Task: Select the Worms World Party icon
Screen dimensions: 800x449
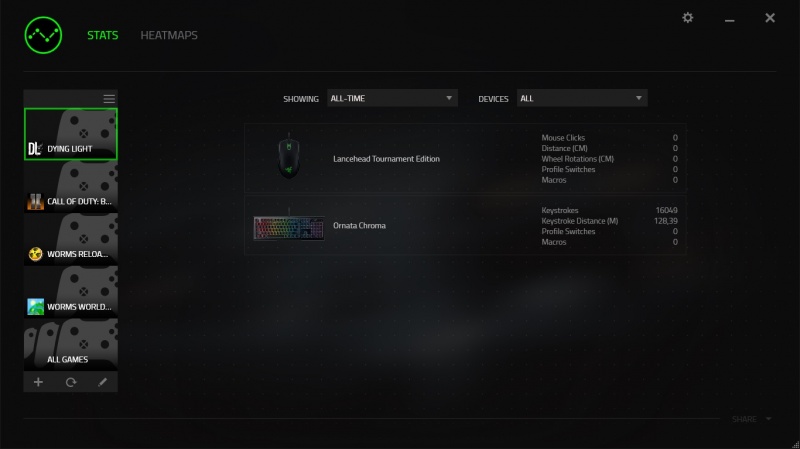Action: point(35,307)
